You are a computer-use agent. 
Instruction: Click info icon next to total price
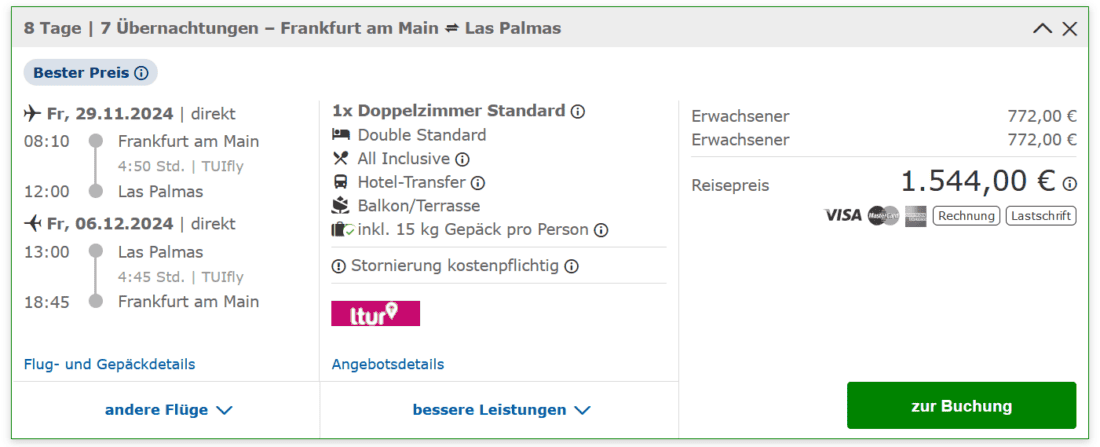(1070, 184)
